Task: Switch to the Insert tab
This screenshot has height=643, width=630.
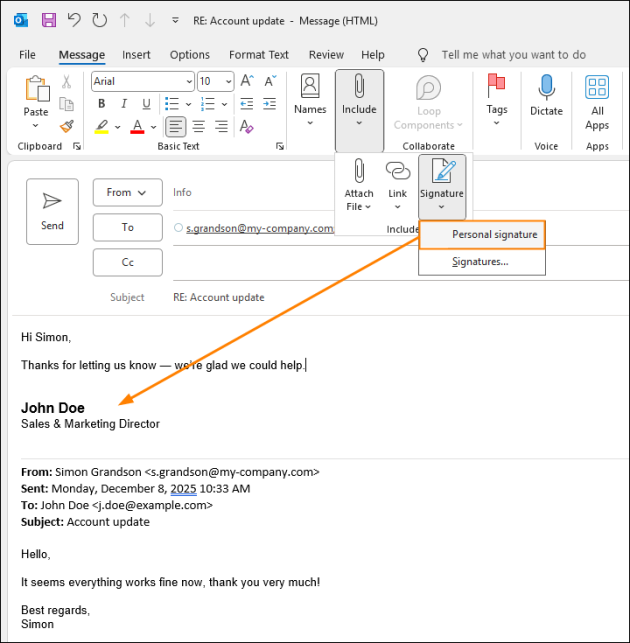Action: pos(136,55)
